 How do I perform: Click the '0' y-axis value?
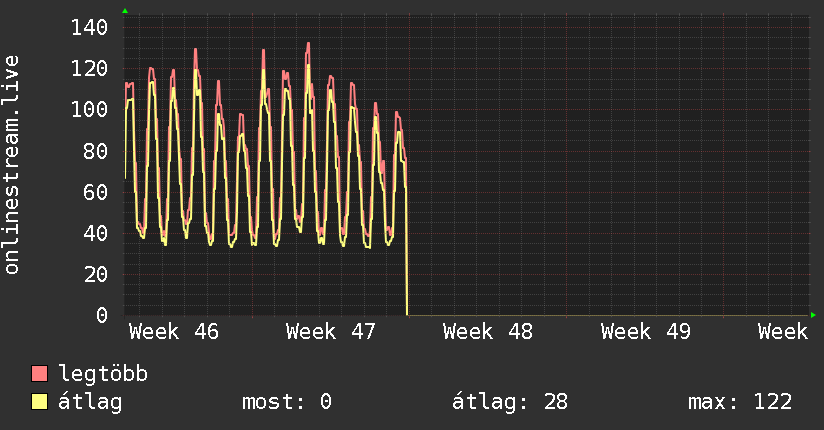point(102,315)
